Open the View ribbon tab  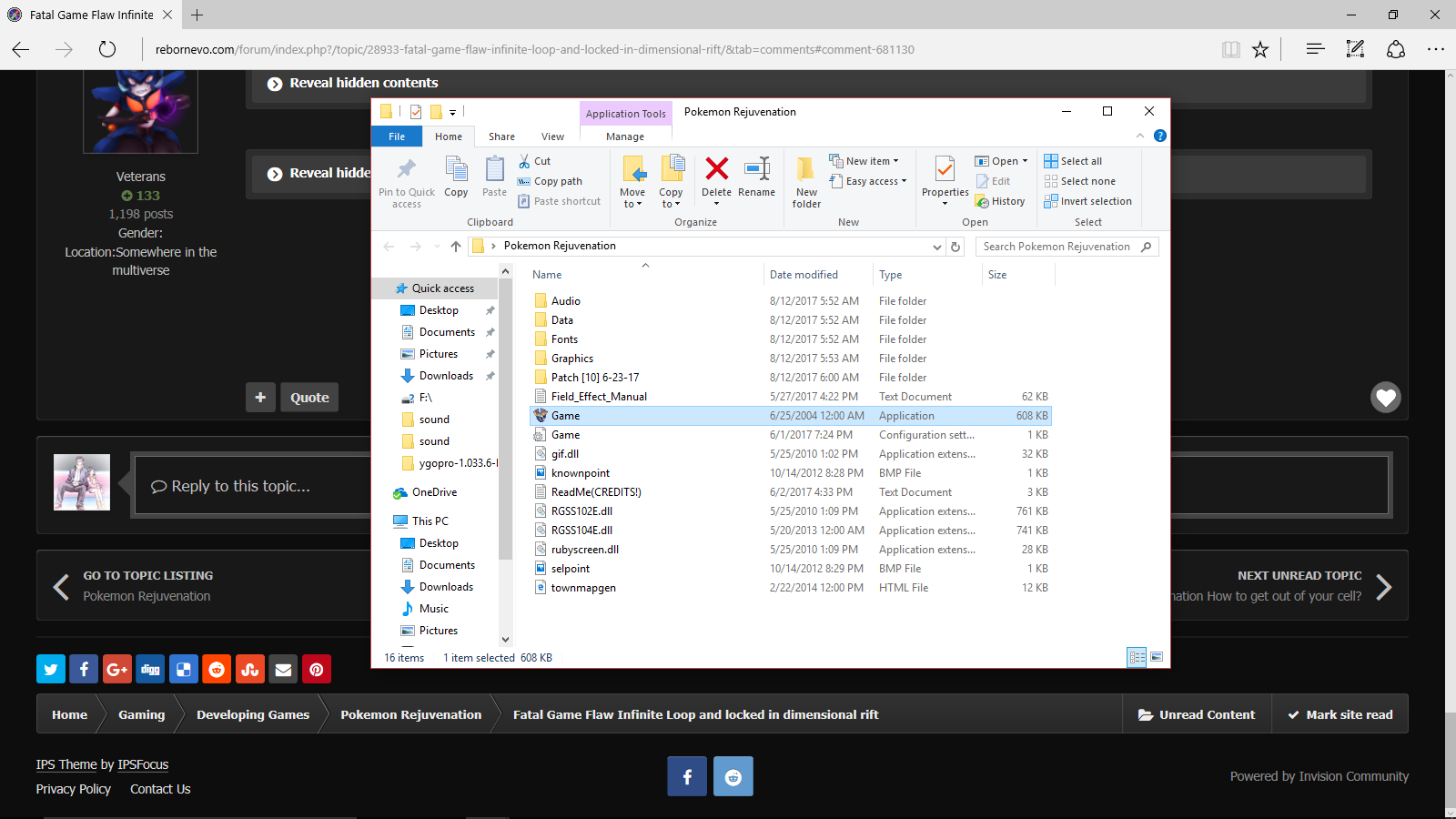coord(552,136)
